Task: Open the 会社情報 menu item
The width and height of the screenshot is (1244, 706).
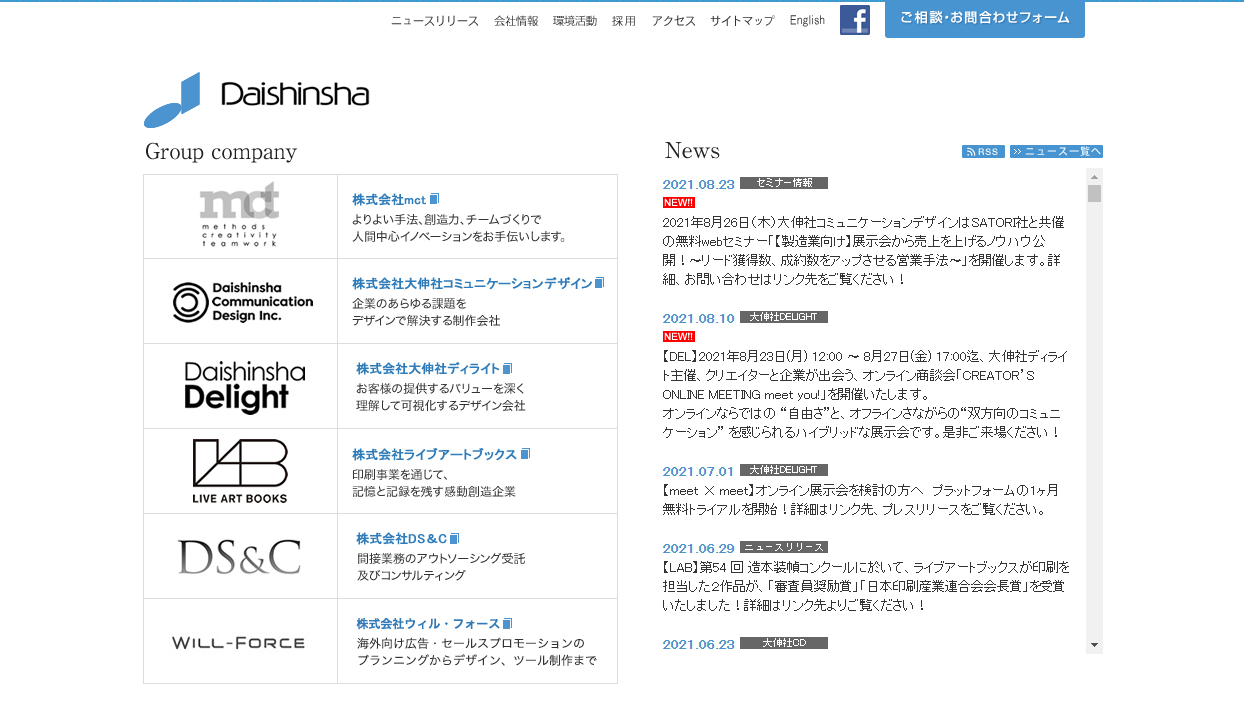Action: coord(515,19)
